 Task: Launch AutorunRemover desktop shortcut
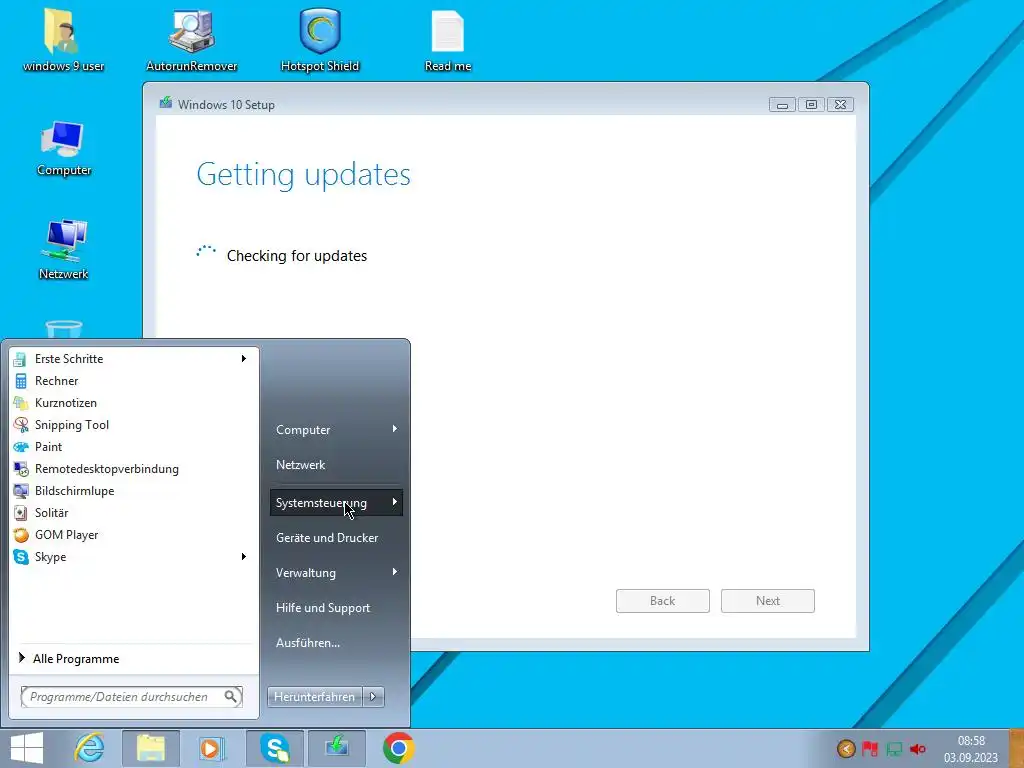191,40
